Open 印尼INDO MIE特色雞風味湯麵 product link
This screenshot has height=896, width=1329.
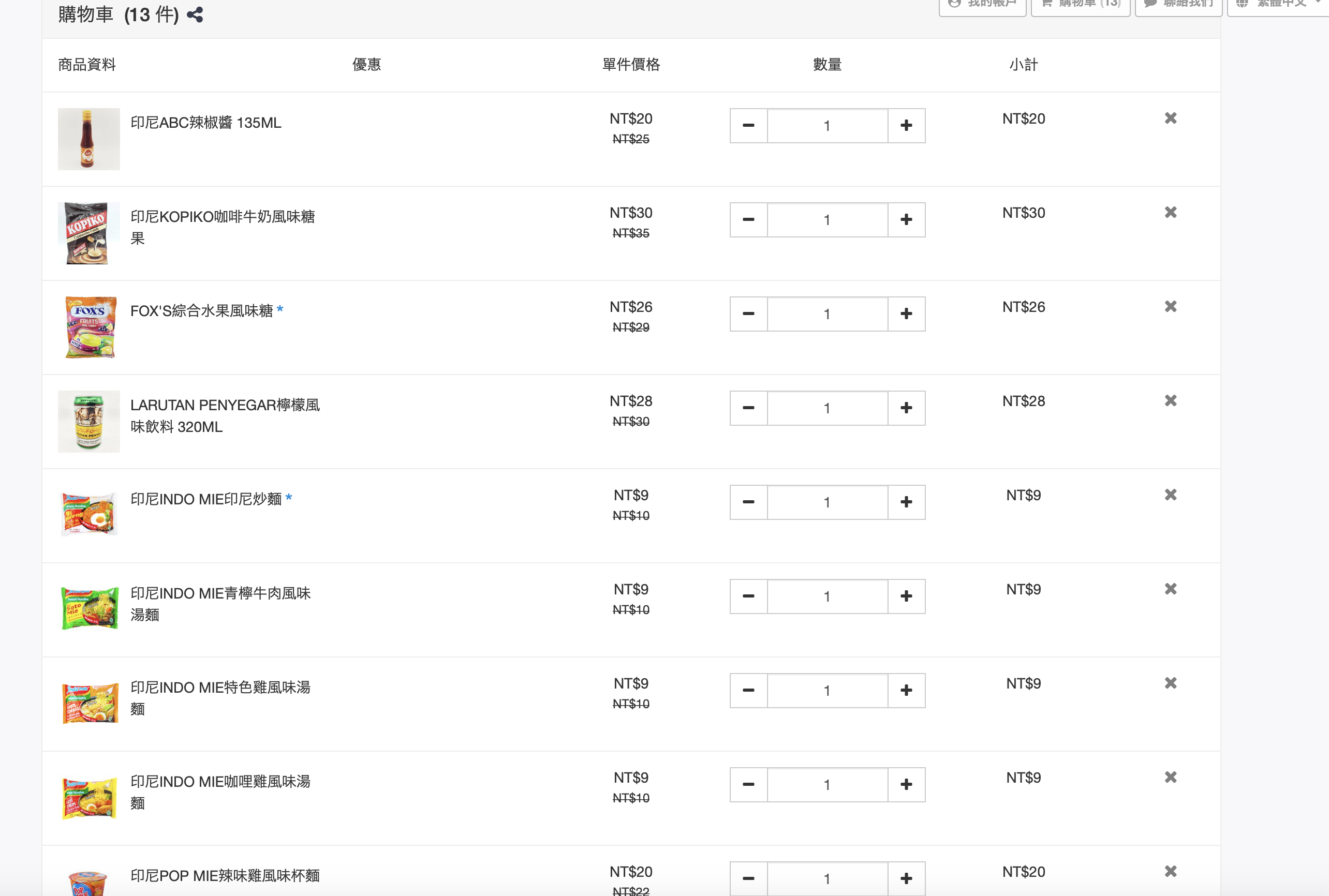point(220,698)
